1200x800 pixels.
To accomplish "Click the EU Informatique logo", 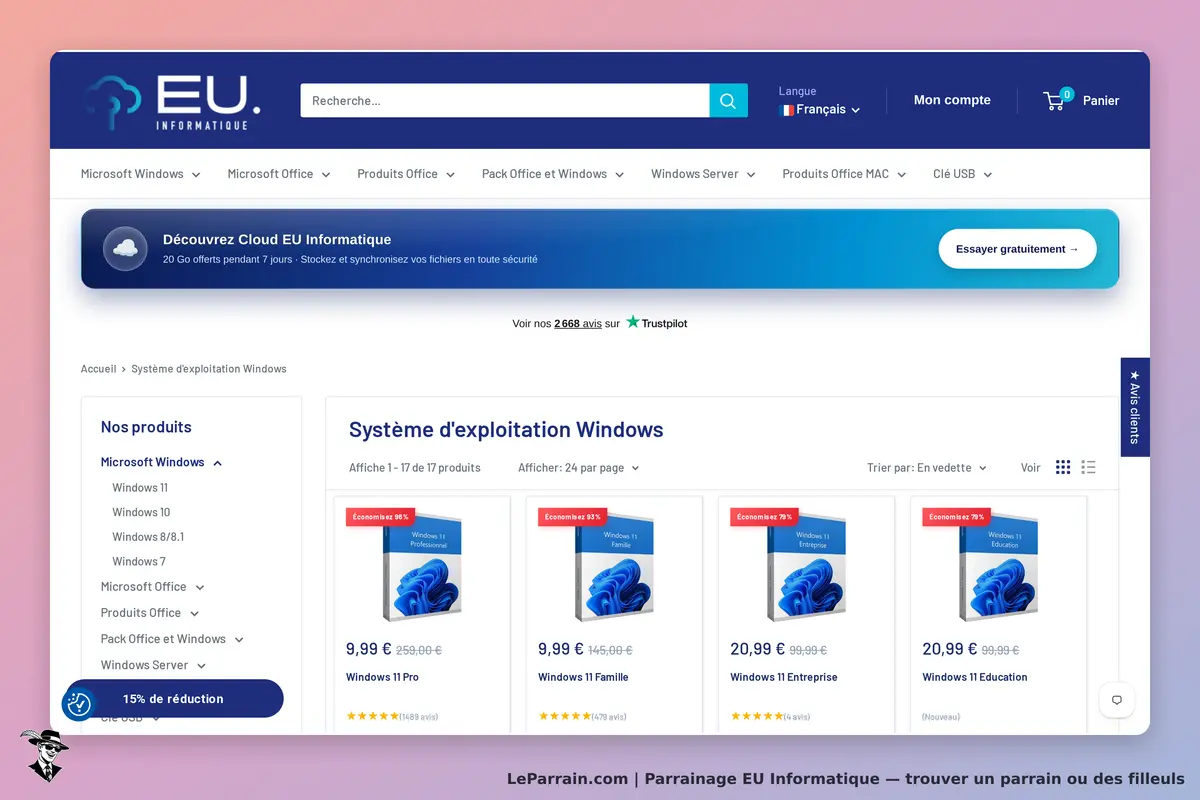I will pyautogui.click(x=171, y=100).
